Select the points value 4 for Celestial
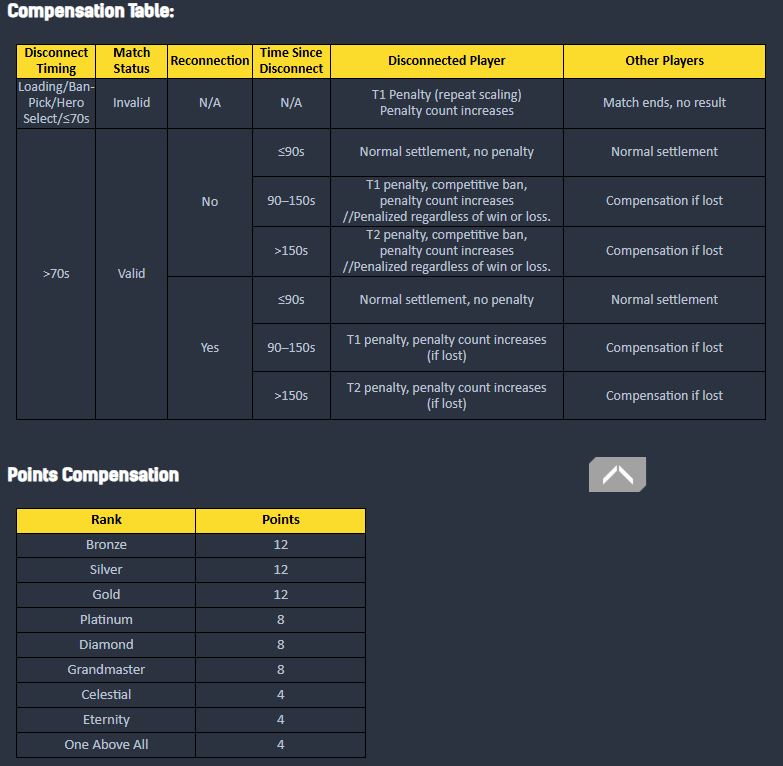Screen dimensions: 783x766 281,695
